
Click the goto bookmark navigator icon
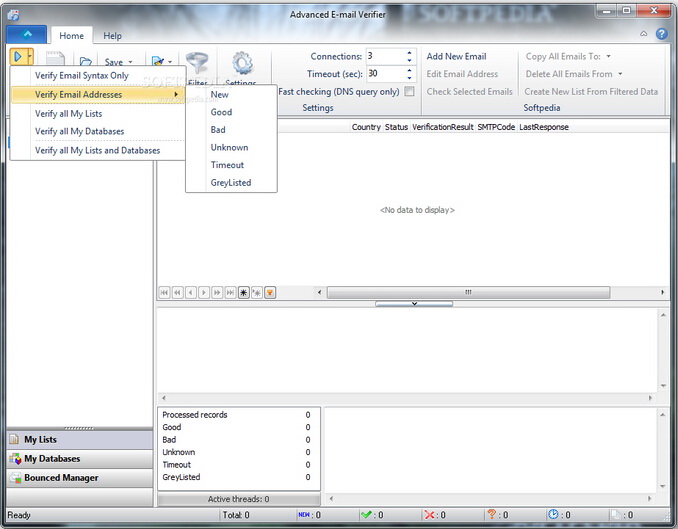pos(257,293)
